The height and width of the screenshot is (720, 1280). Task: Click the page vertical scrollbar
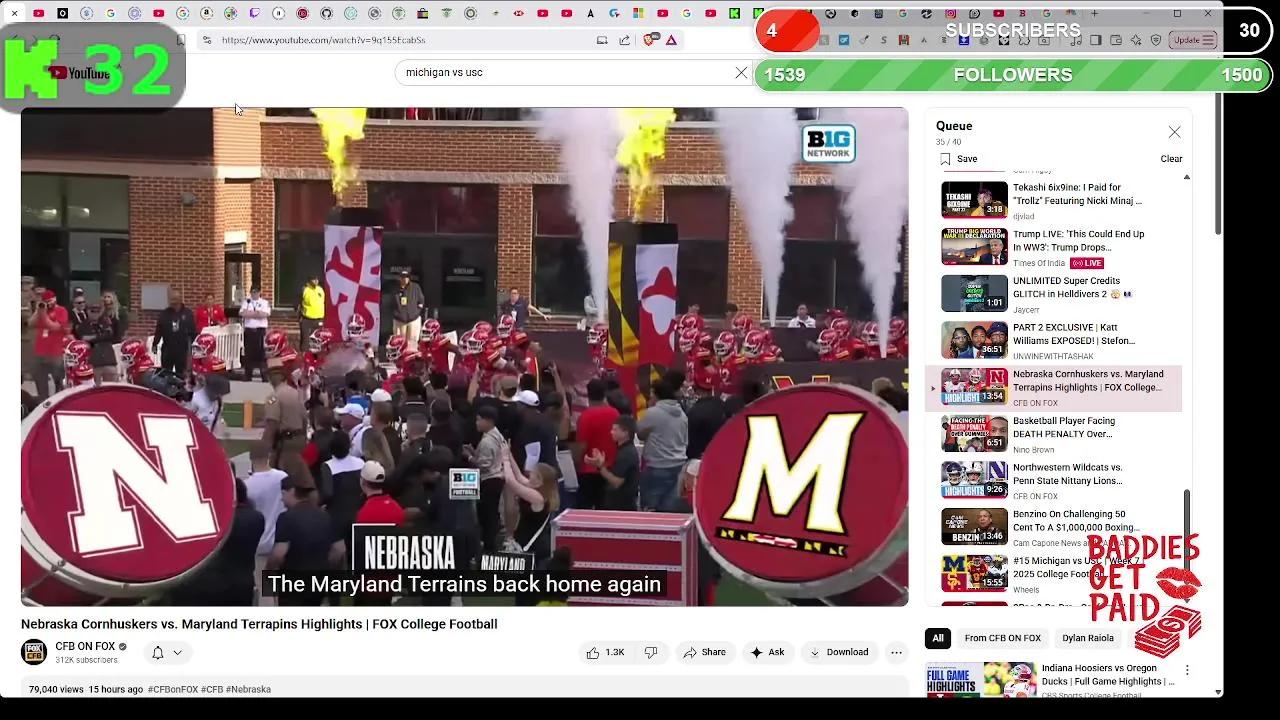(x=1217, y=165)
